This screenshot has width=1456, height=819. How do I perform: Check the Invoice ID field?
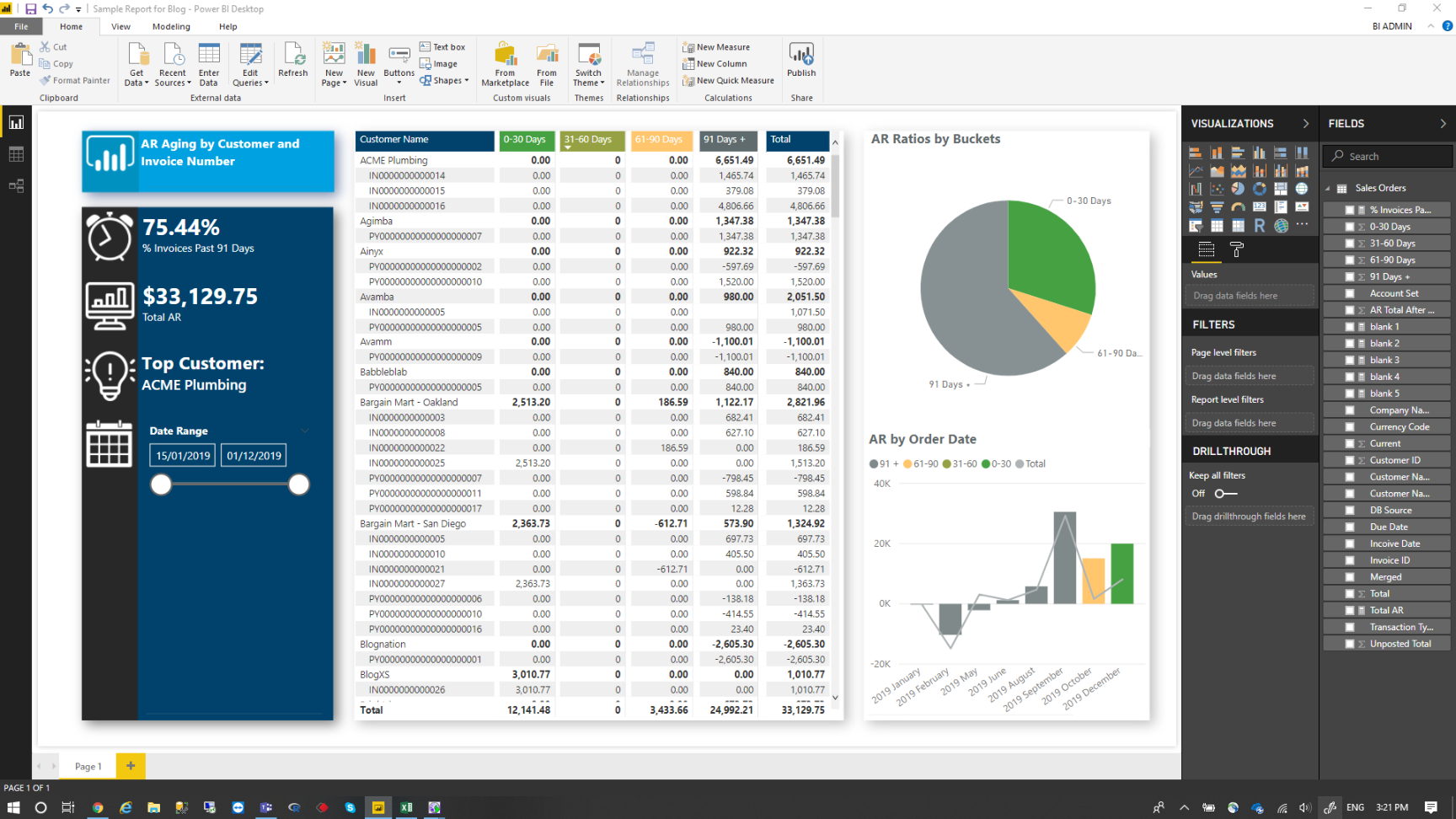tap(1350, 560)
